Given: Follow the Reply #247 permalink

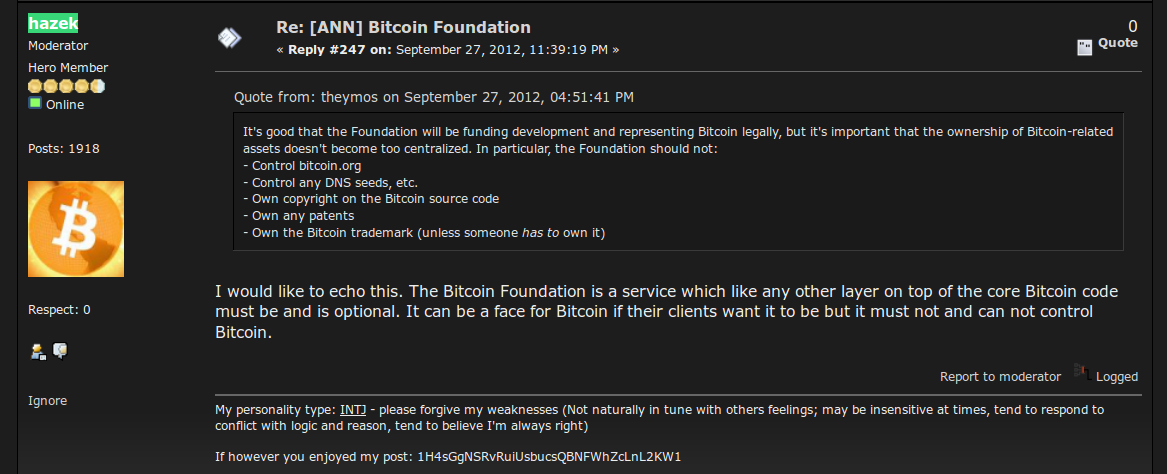Looking at the screenshot, I should pos(338,50).
